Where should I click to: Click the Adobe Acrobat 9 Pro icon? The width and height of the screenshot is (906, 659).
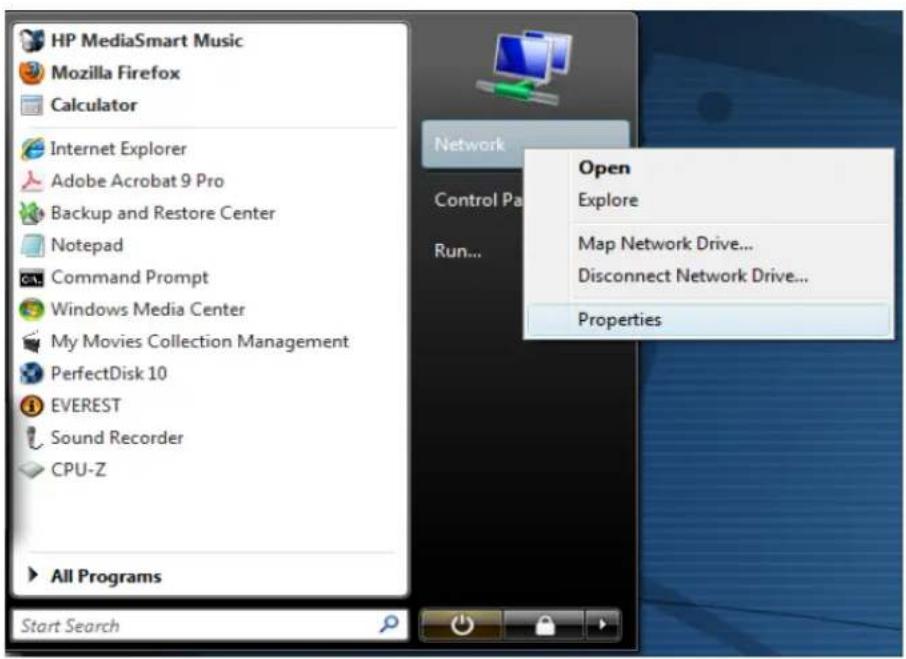point(32,181)
